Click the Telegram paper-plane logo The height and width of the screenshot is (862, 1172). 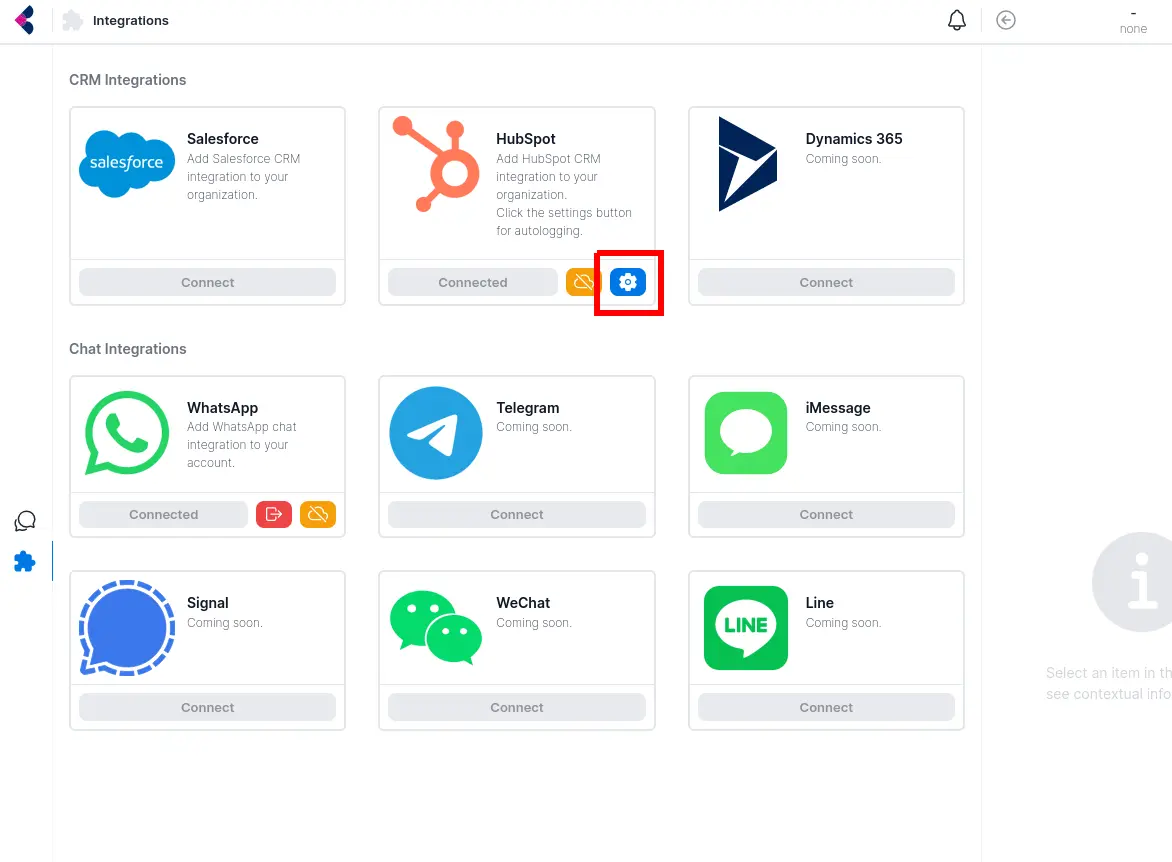tap(436, 433)
